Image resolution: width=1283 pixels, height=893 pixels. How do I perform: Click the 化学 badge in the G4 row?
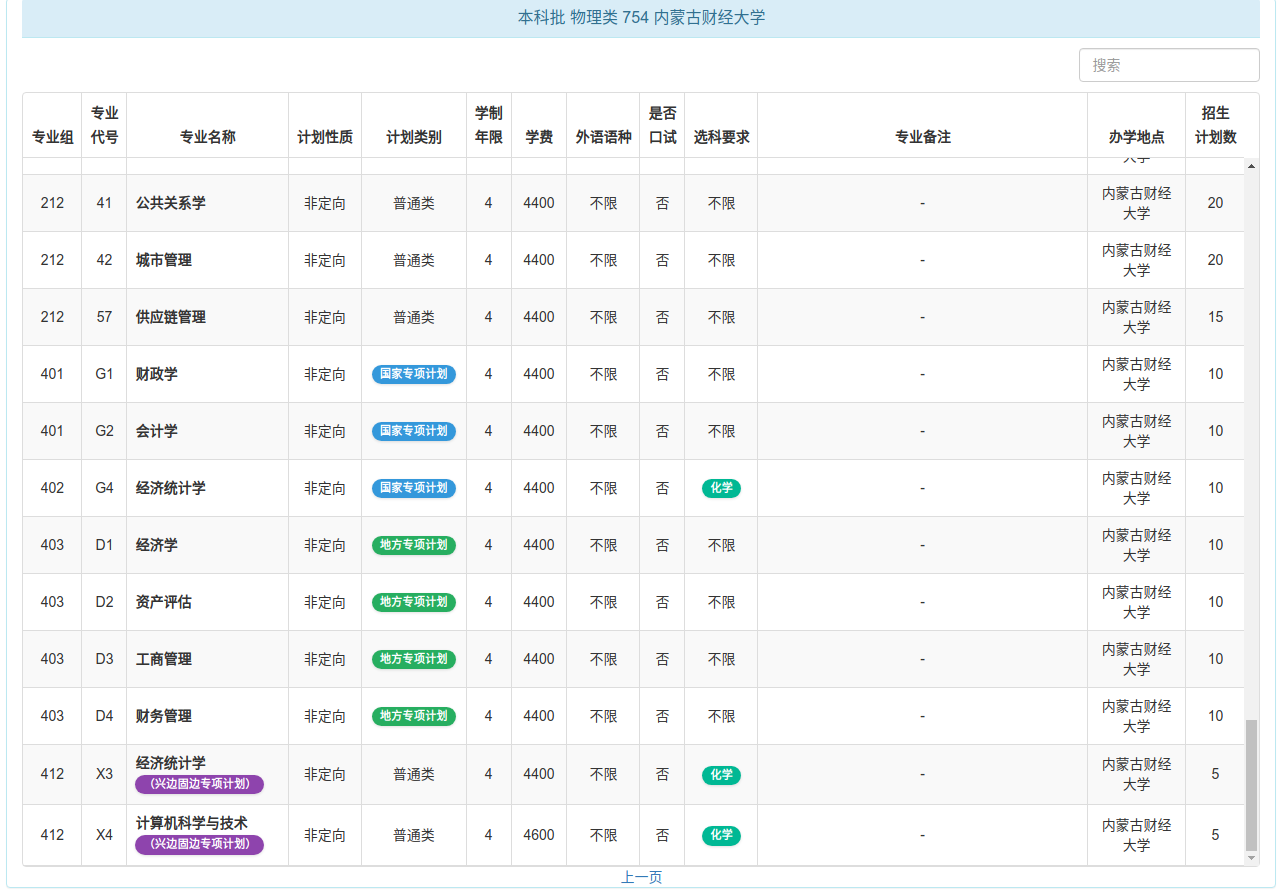pyautogui.click(x=721, y=488)
